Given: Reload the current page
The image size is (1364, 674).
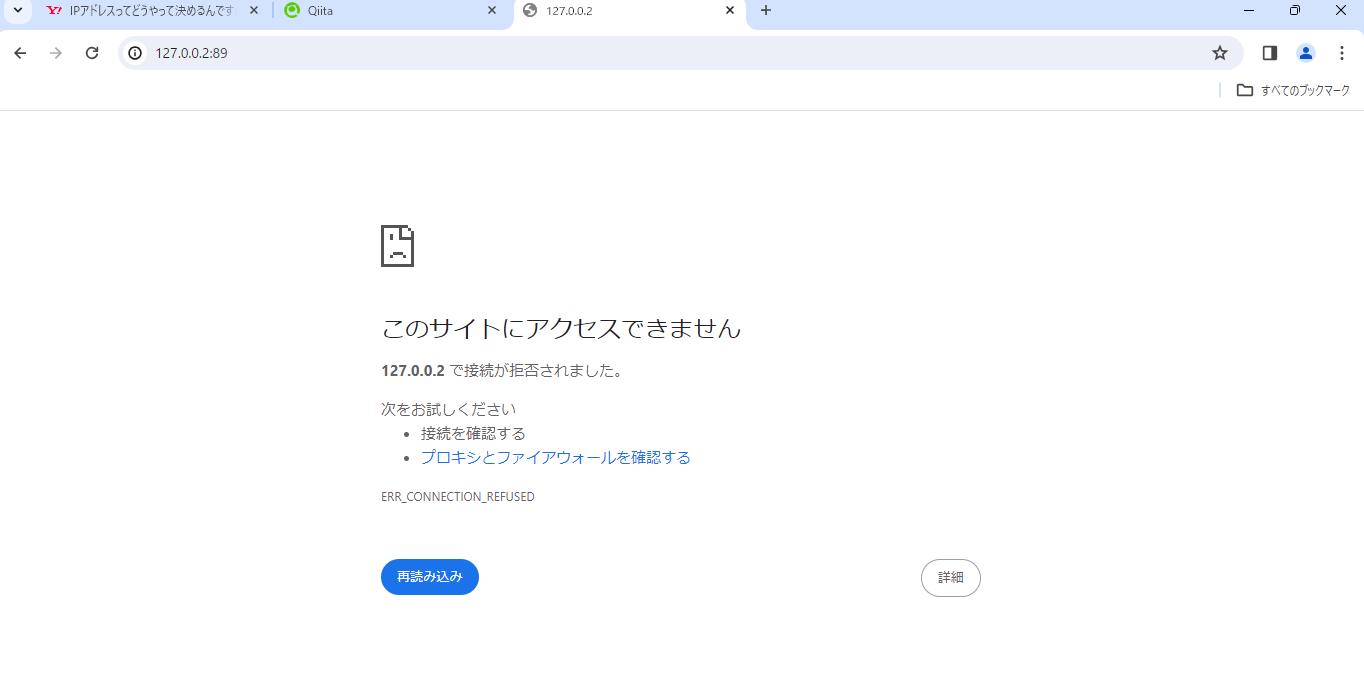Looking at the screenshot, I should (x=91, y=53).
